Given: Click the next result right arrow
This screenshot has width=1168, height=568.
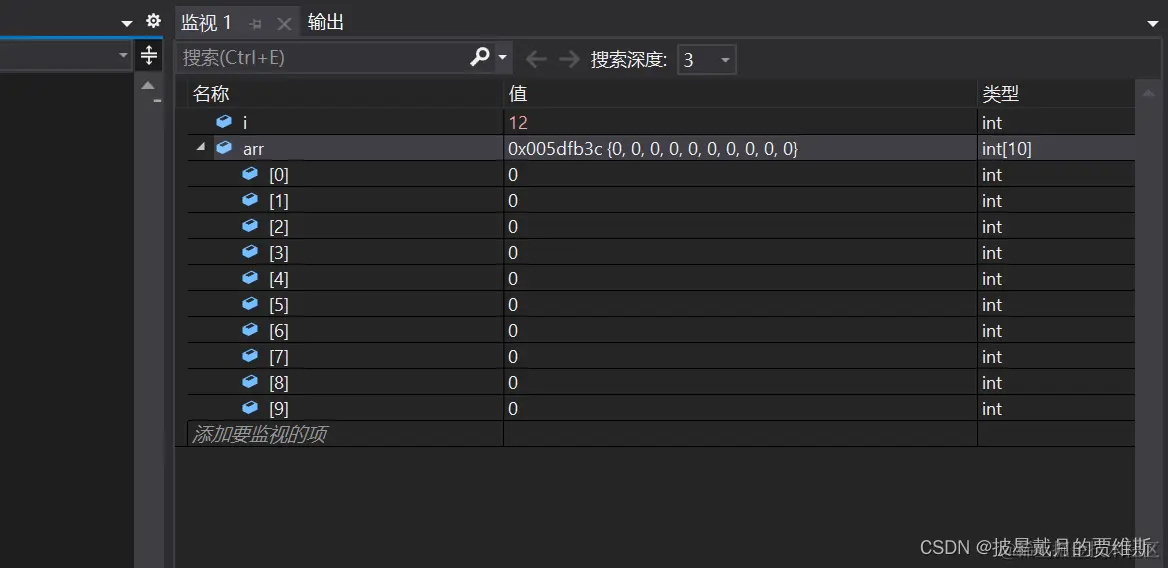Looking at the screenshot, I should (x=569, y=59).
